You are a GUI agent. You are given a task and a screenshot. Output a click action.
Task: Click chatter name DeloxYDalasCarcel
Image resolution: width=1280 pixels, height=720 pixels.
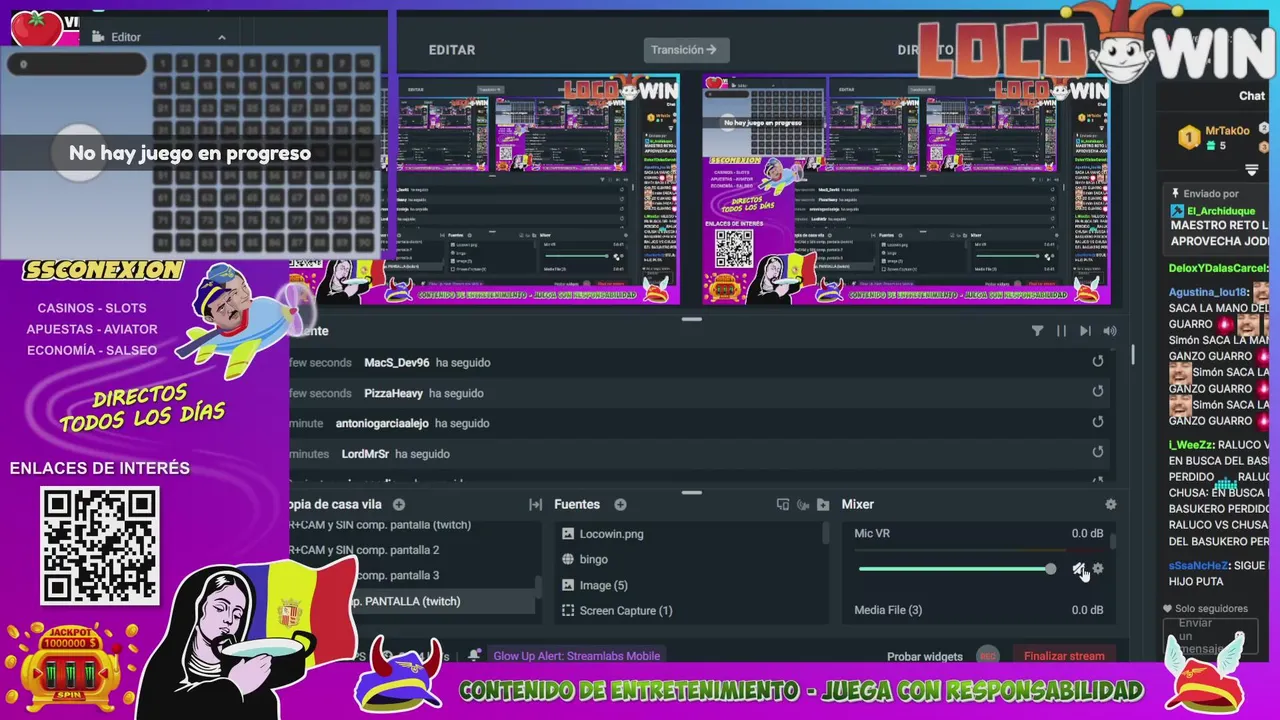click(x=1218, y=268)
